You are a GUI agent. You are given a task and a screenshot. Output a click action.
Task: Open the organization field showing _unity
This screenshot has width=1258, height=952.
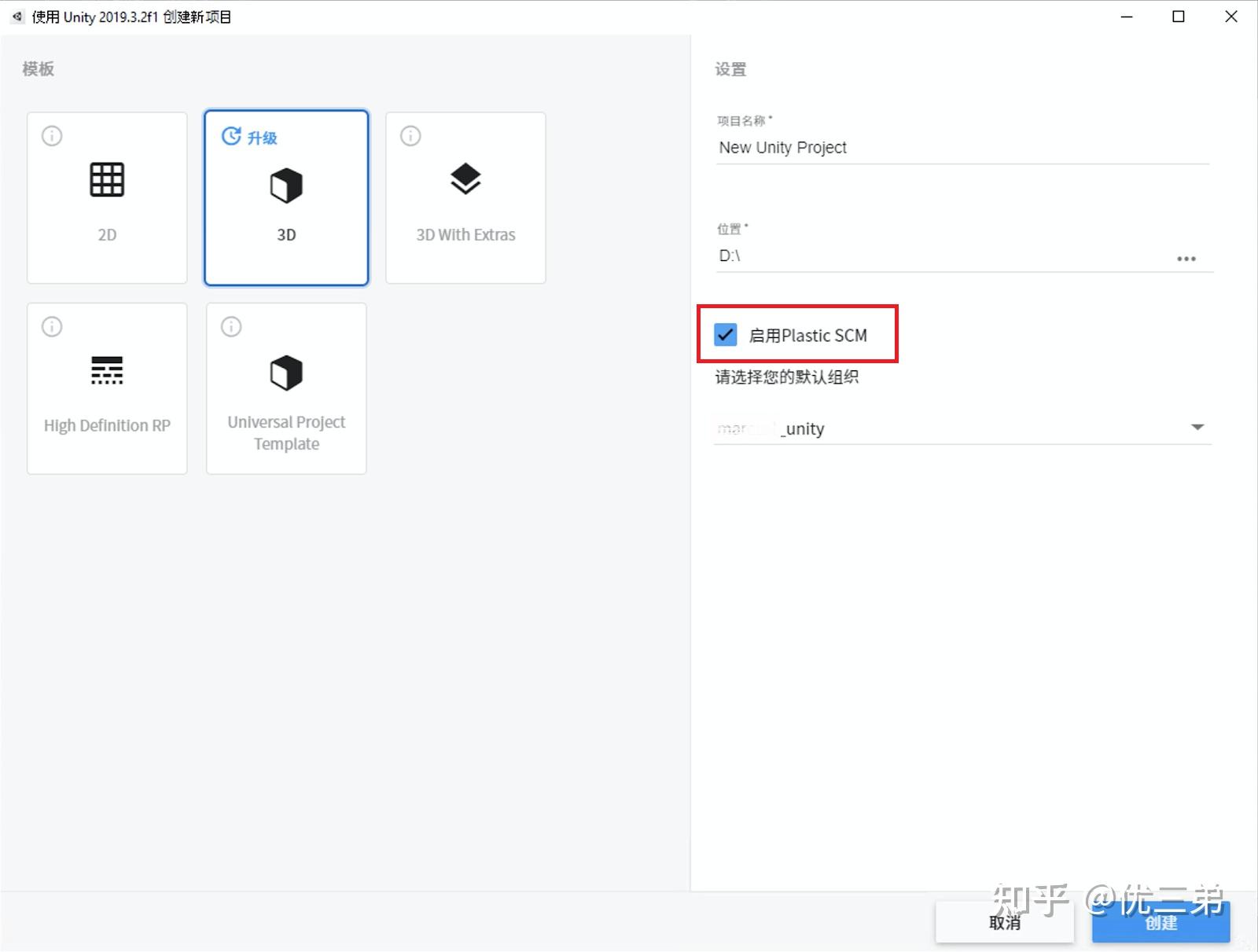[962, 428]
